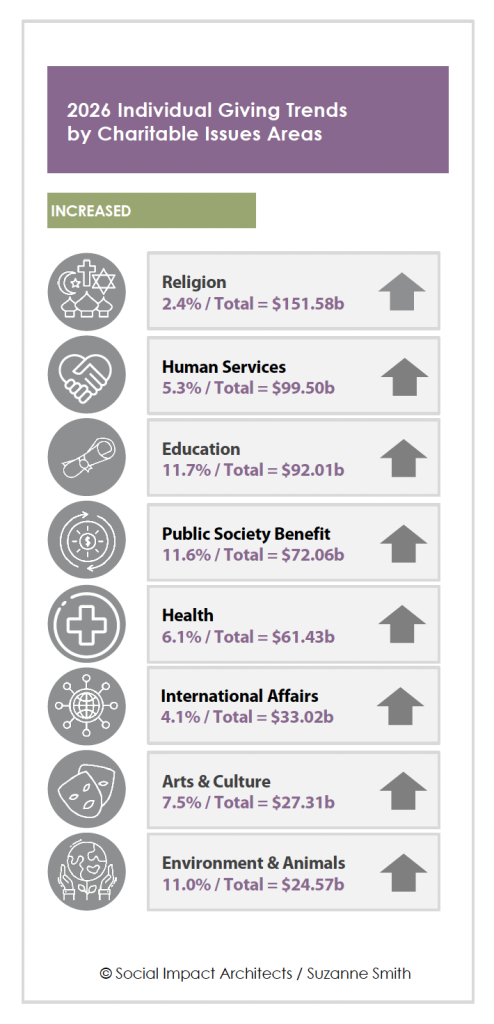
Task: Click the Education diploma scroll icon
Action: click(87, 457)
